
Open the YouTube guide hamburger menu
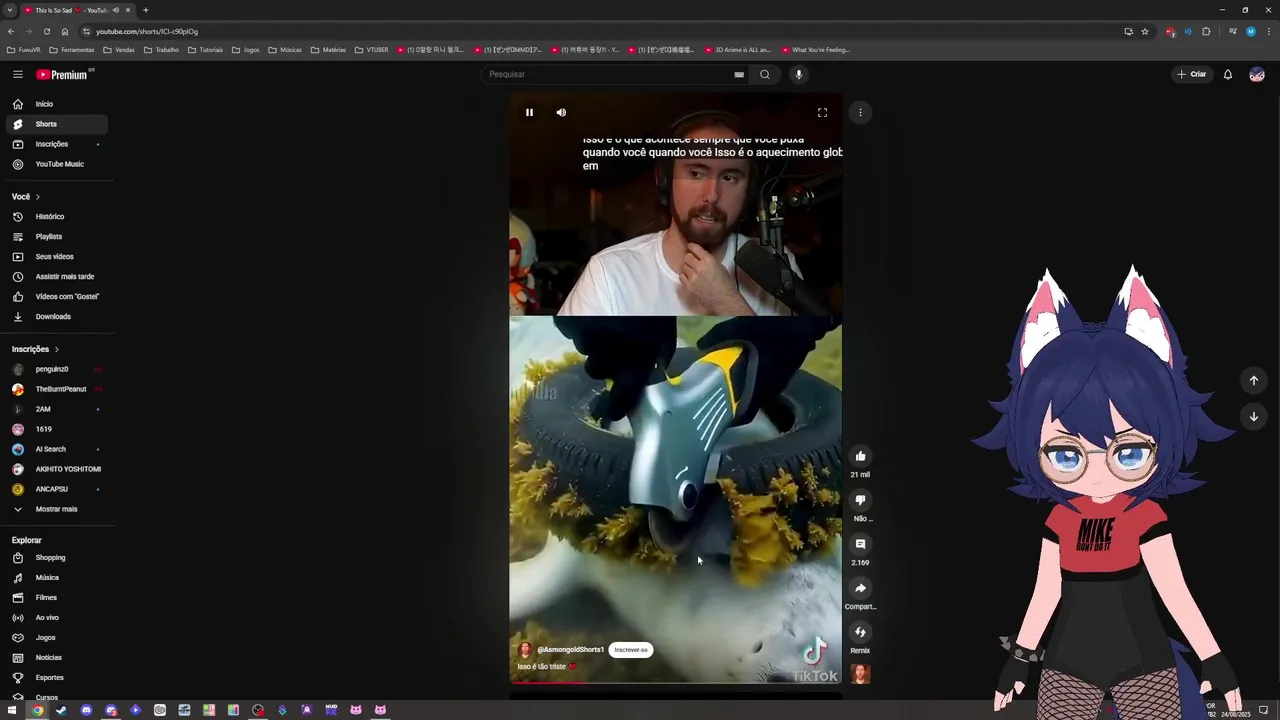coord(18,74)
